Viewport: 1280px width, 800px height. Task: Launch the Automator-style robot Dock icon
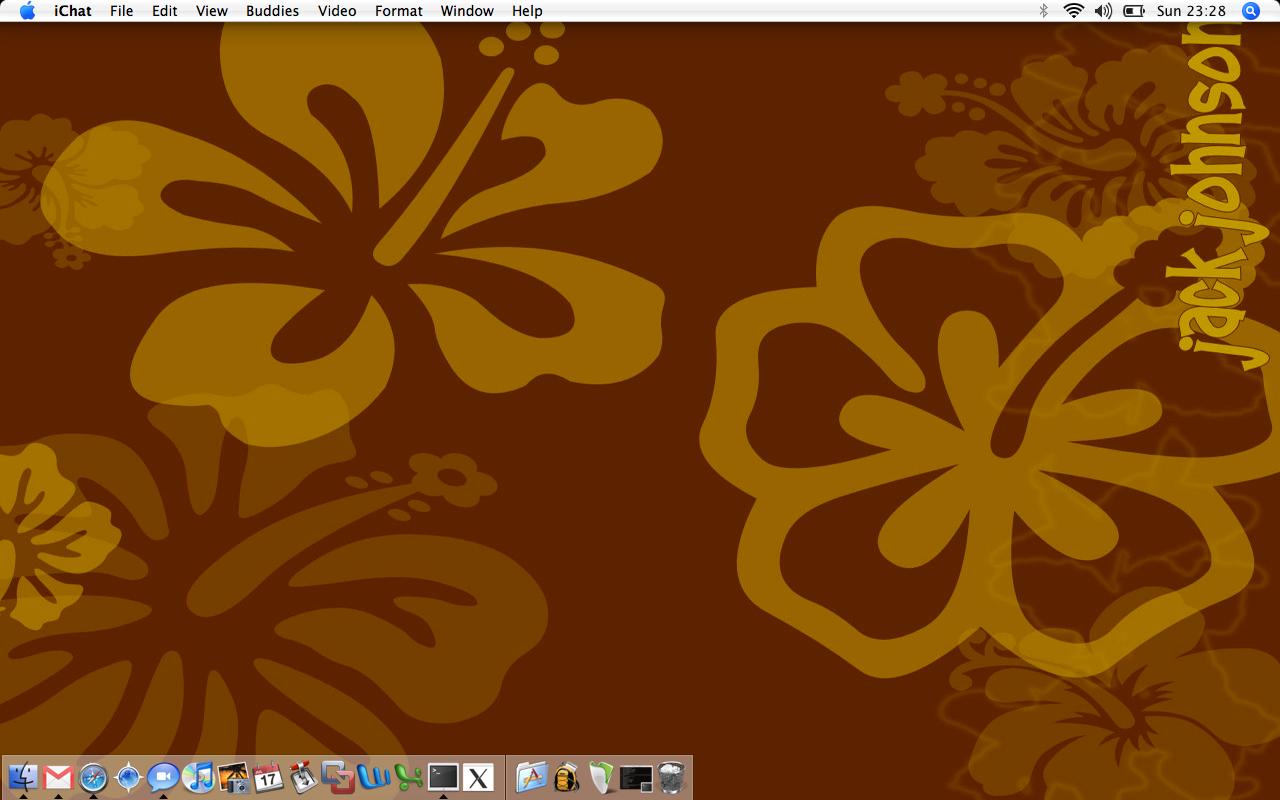[x=303, y=777]
